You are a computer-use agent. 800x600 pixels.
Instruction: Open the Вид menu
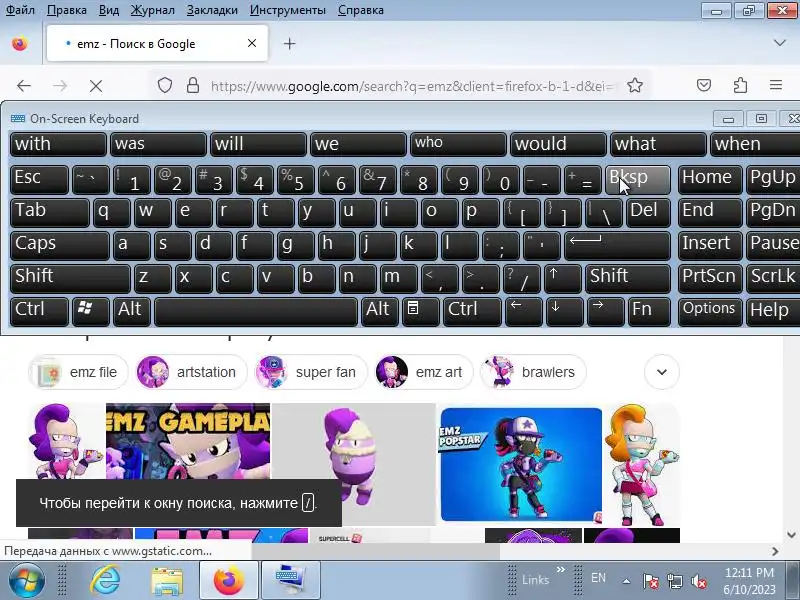click(x=109, y=10)
